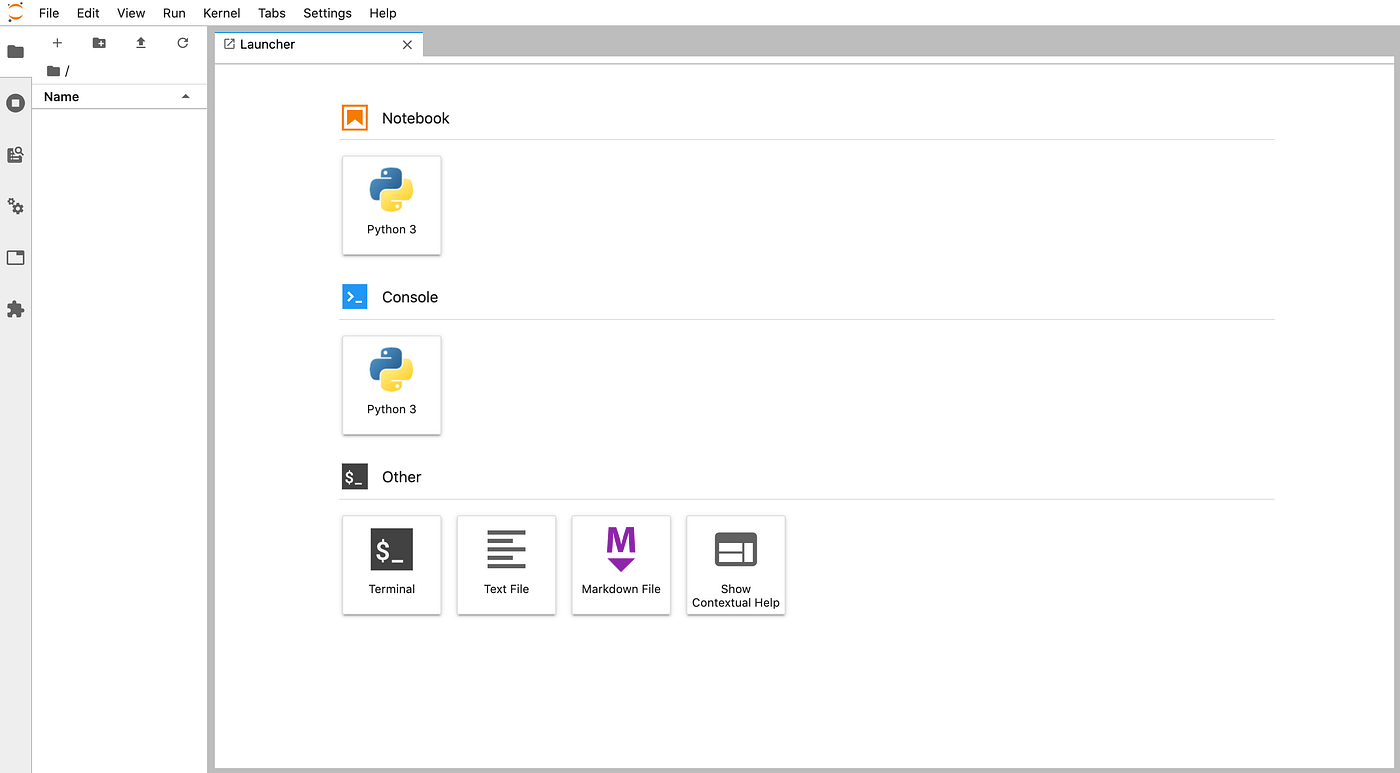This screenshot has height=773, width=1400.
Task: Create a new Markdown File
Action: pyautogui.click(x=621, y=565)
